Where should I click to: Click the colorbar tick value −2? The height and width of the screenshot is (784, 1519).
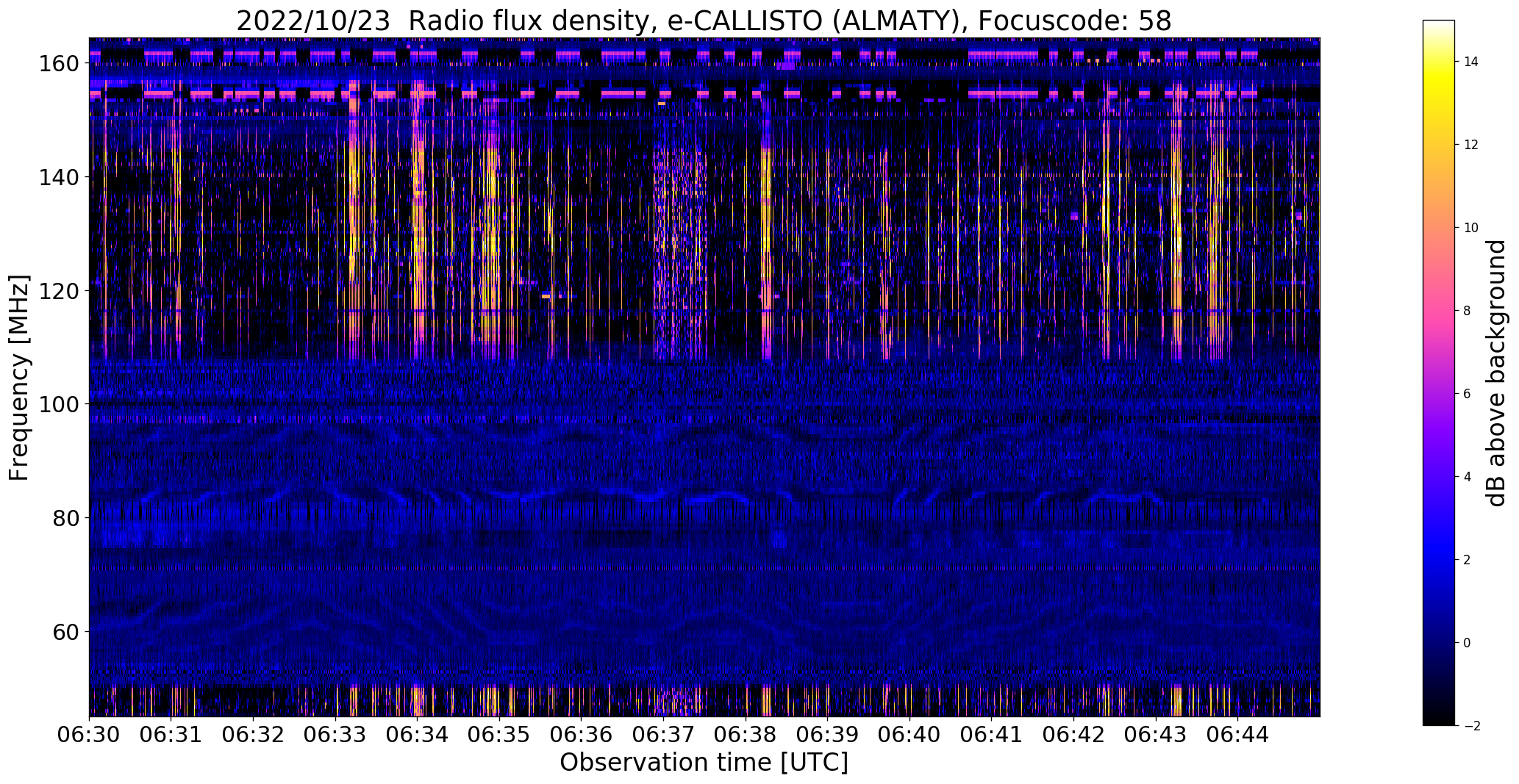(x=1471, y=726)
